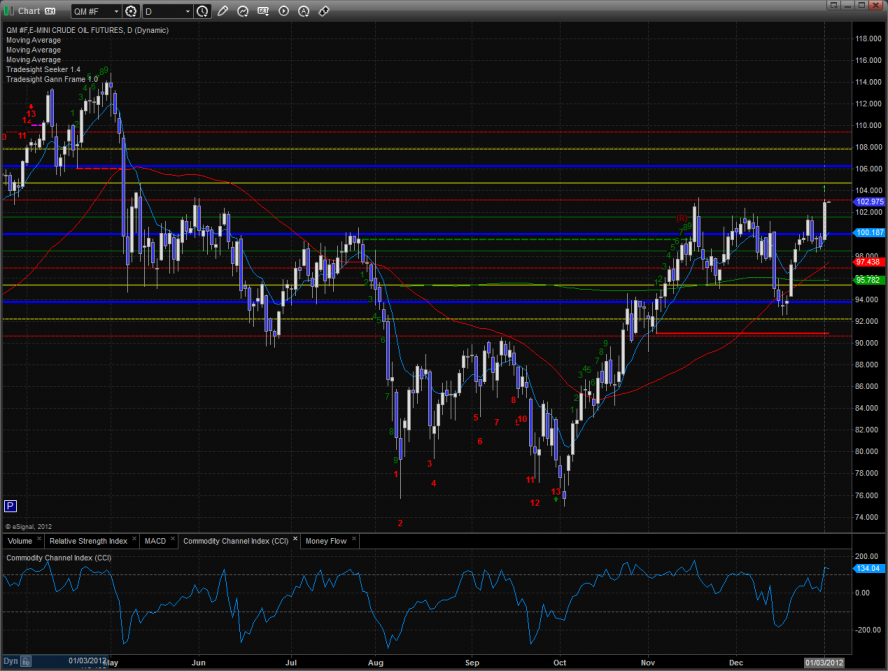Click the circled A auto-scale icon

[304, 11]
